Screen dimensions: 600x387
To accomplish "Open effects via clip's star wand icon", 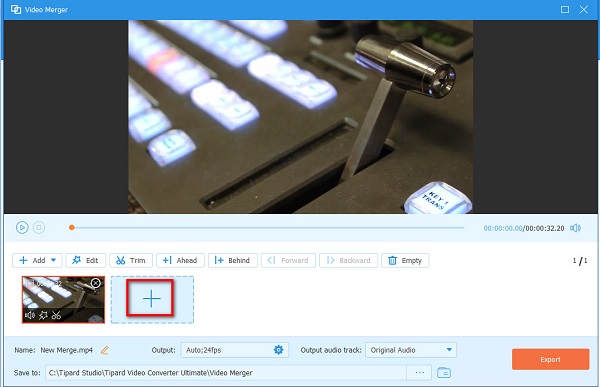I will (43, 315).
